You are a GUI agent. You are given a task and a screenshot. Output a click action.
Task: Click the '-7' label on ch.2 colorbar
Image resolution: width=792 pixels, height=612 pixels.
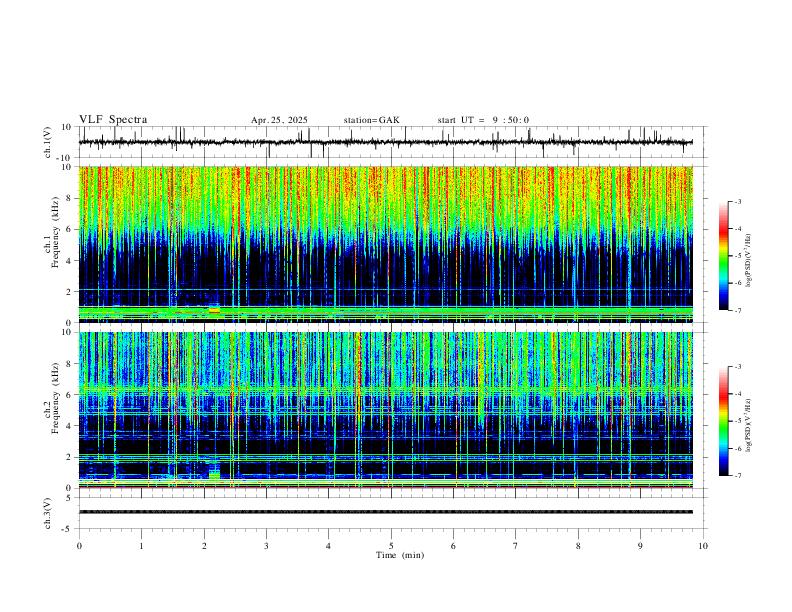(737, 475)
